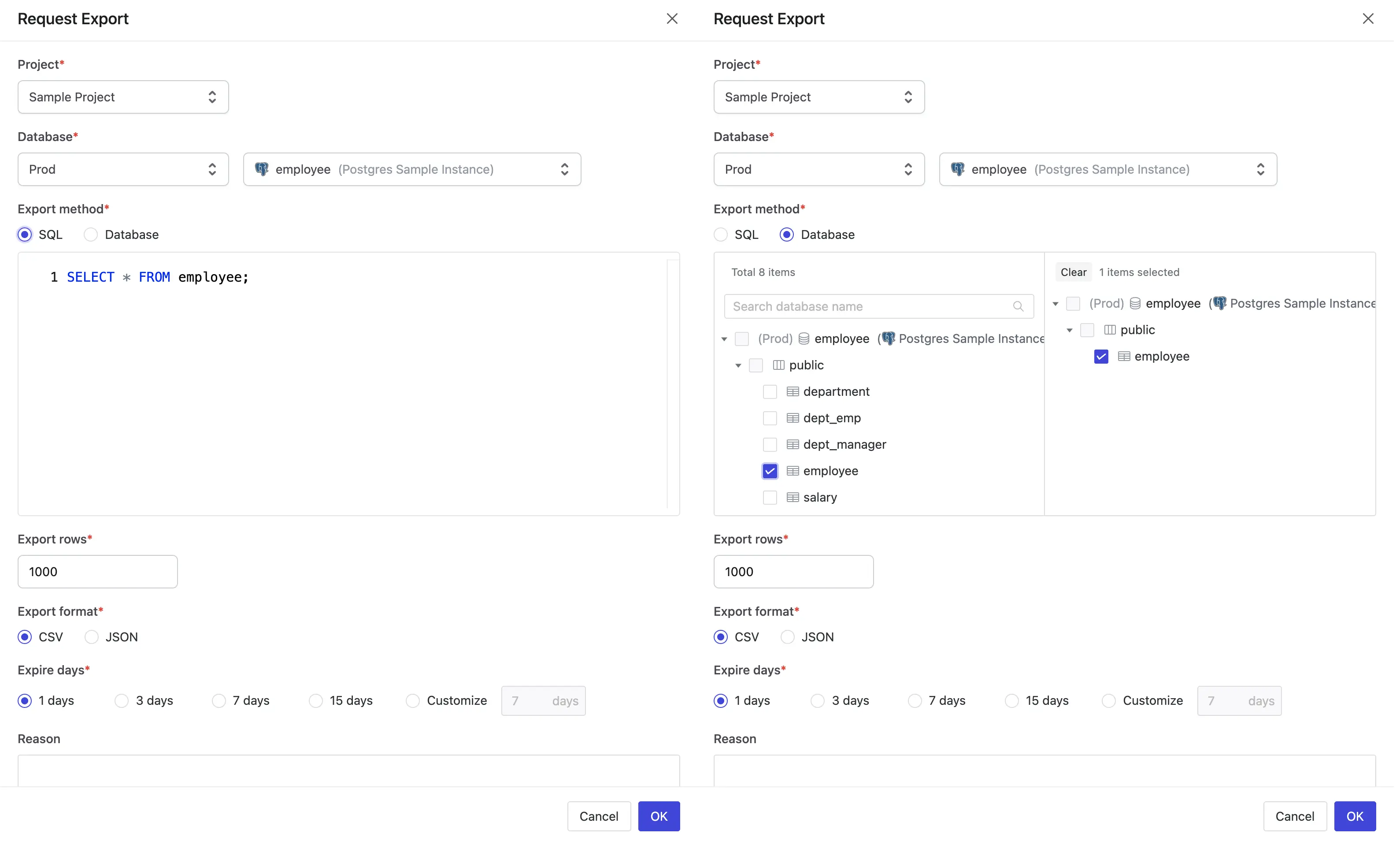
Task: Focus the Search database name field
Action: tap(879, 306)
